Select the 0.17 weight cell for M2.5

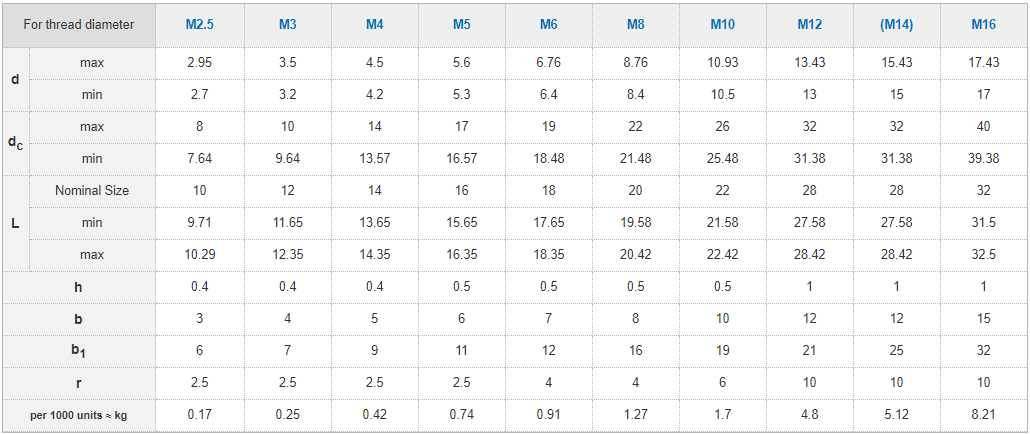201,415
